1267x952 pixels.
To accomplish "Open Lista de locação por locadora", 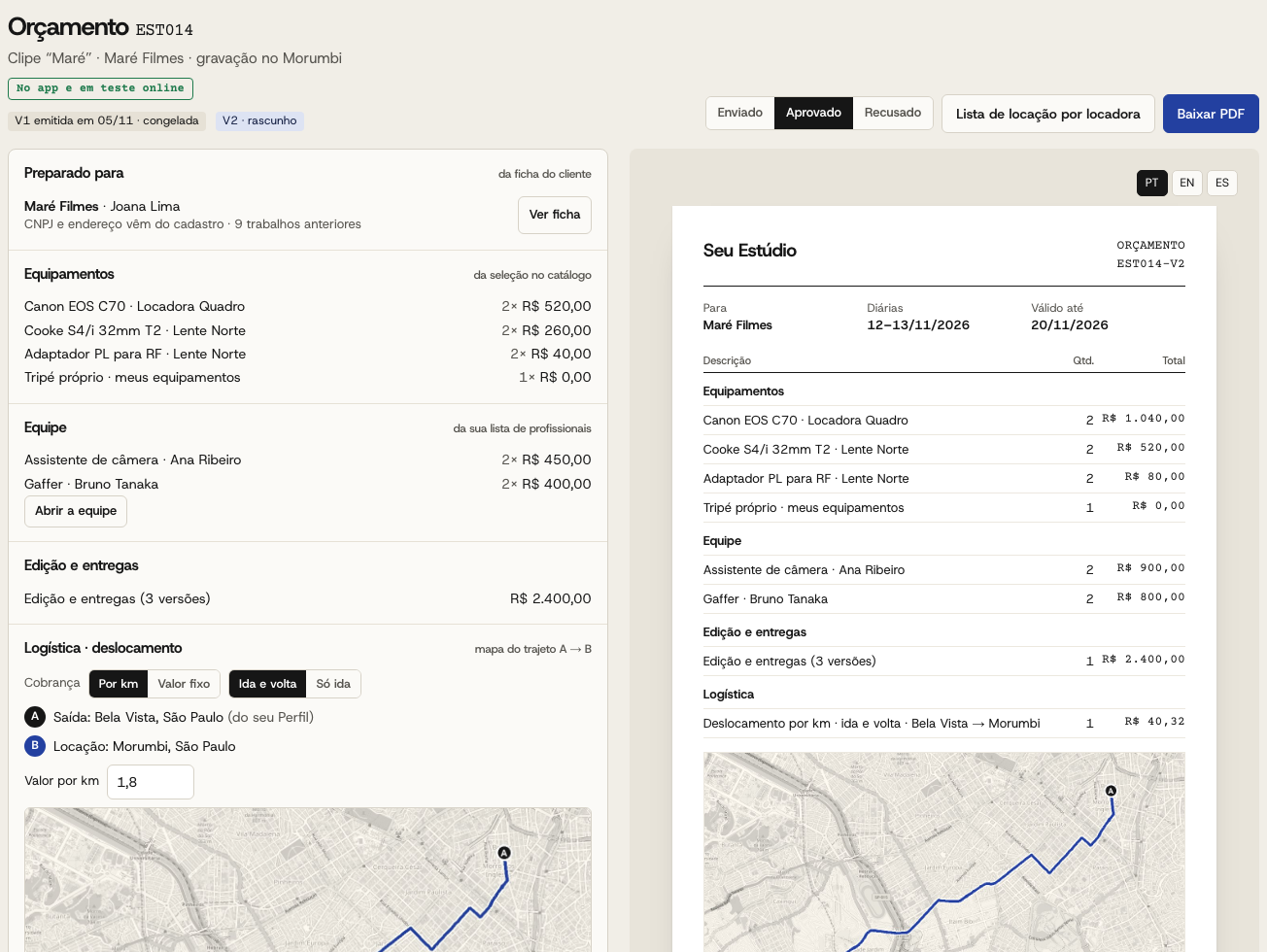I will (x=1047, y=114).
